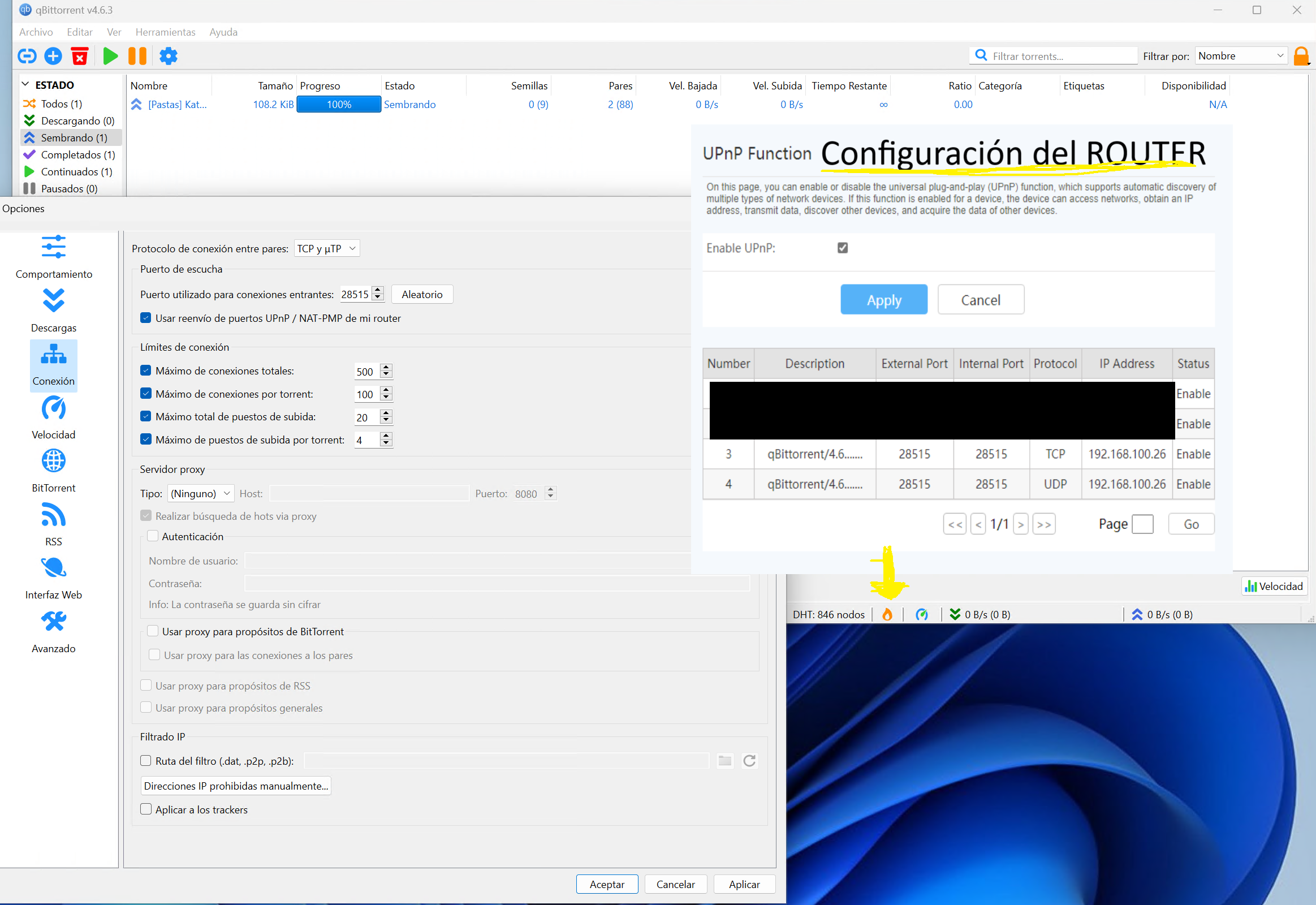Reload IP filter refresh icon
The width and height of the screenshot is (1316, 905).
tap(749, 760)
